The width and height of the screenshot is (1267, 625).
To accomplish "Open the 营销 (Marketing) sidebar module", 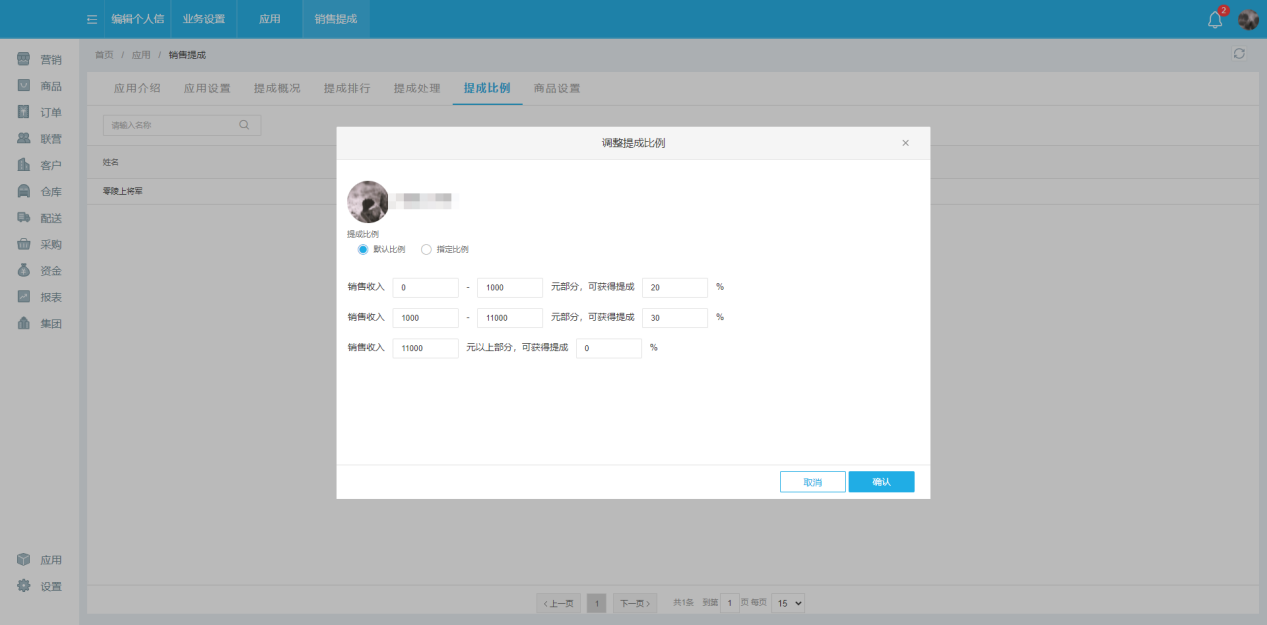I will tap(38, 59).
